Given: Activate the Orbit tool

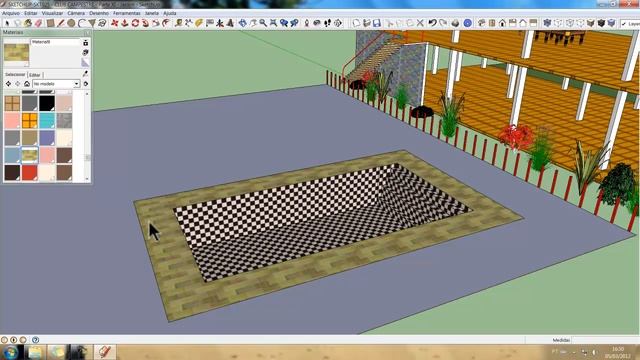Looking at the screenshot, I should (242, 23).
